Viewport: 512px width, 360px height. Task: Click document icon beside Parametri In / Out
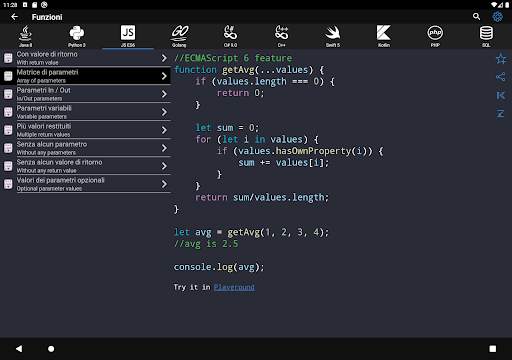point(8,94)
